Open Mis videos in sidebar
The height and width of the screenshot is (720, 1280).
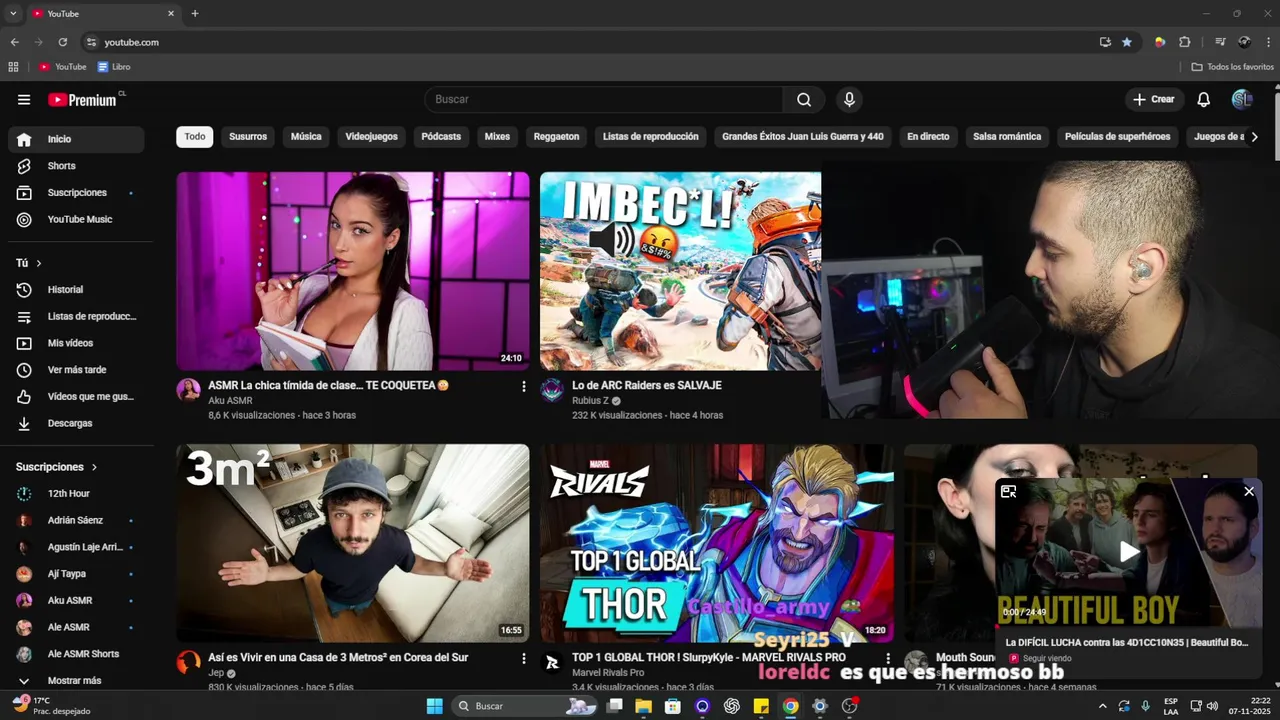77,343
